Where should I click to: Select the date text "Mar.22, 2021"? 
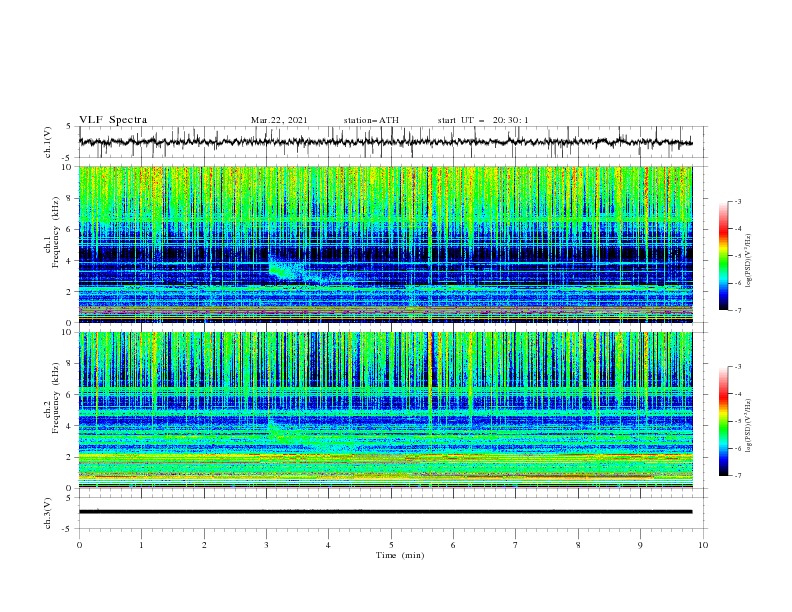(x=279, y=120)
